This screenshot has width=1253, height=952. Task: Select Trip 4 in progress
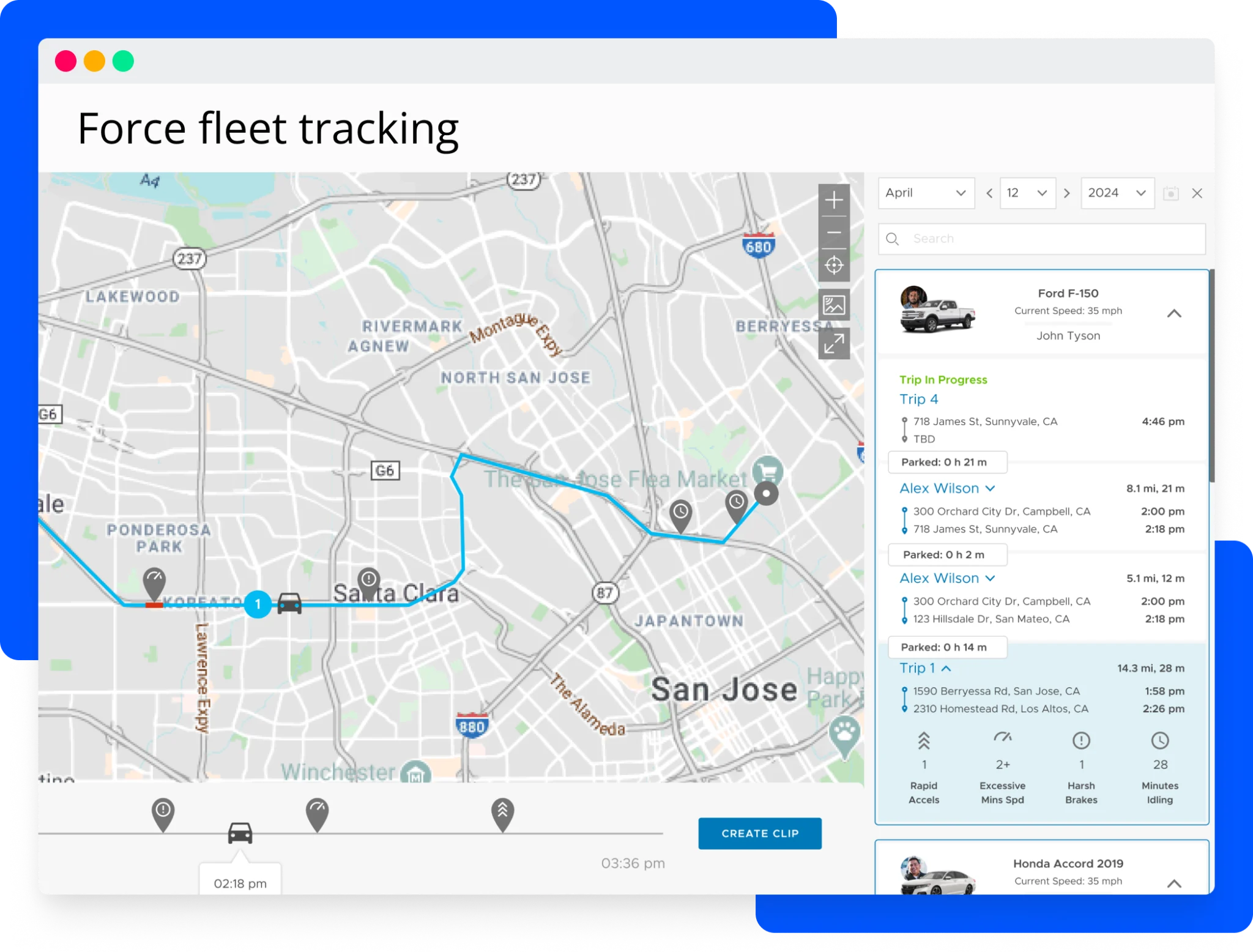point(918,399)
